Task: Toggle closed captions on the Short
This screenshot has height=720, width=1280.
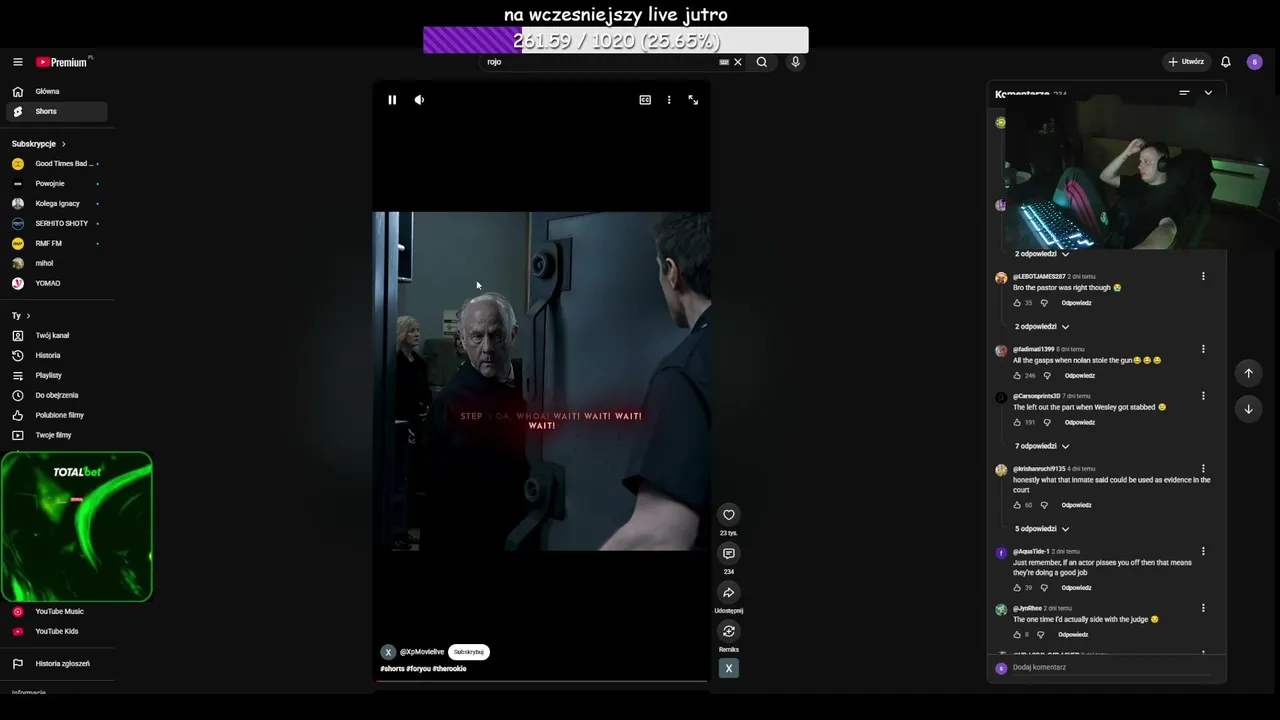Action: [645, 100]
